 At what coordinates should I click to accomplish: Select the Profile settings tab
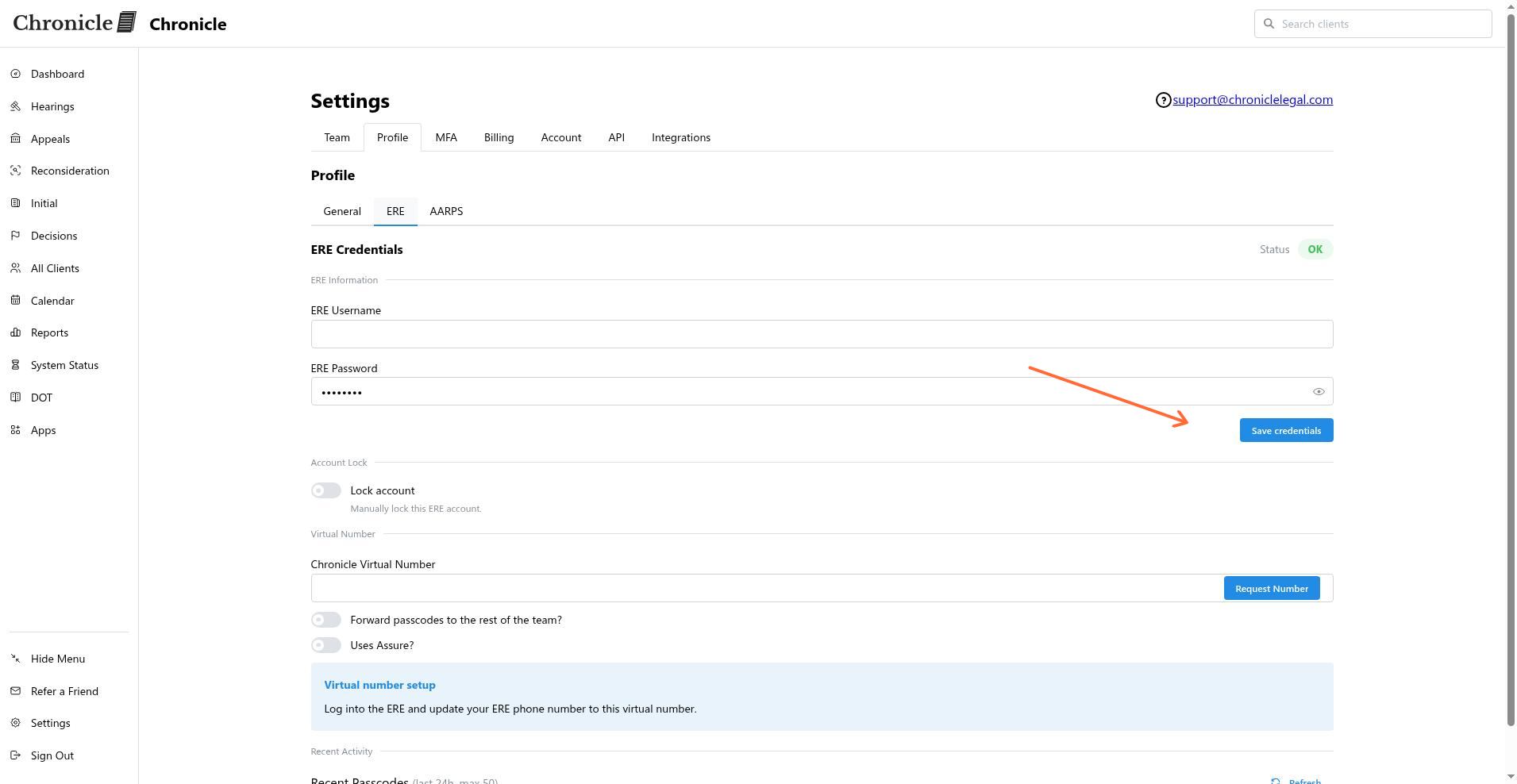pyautogui.click(x=392, y=137)
